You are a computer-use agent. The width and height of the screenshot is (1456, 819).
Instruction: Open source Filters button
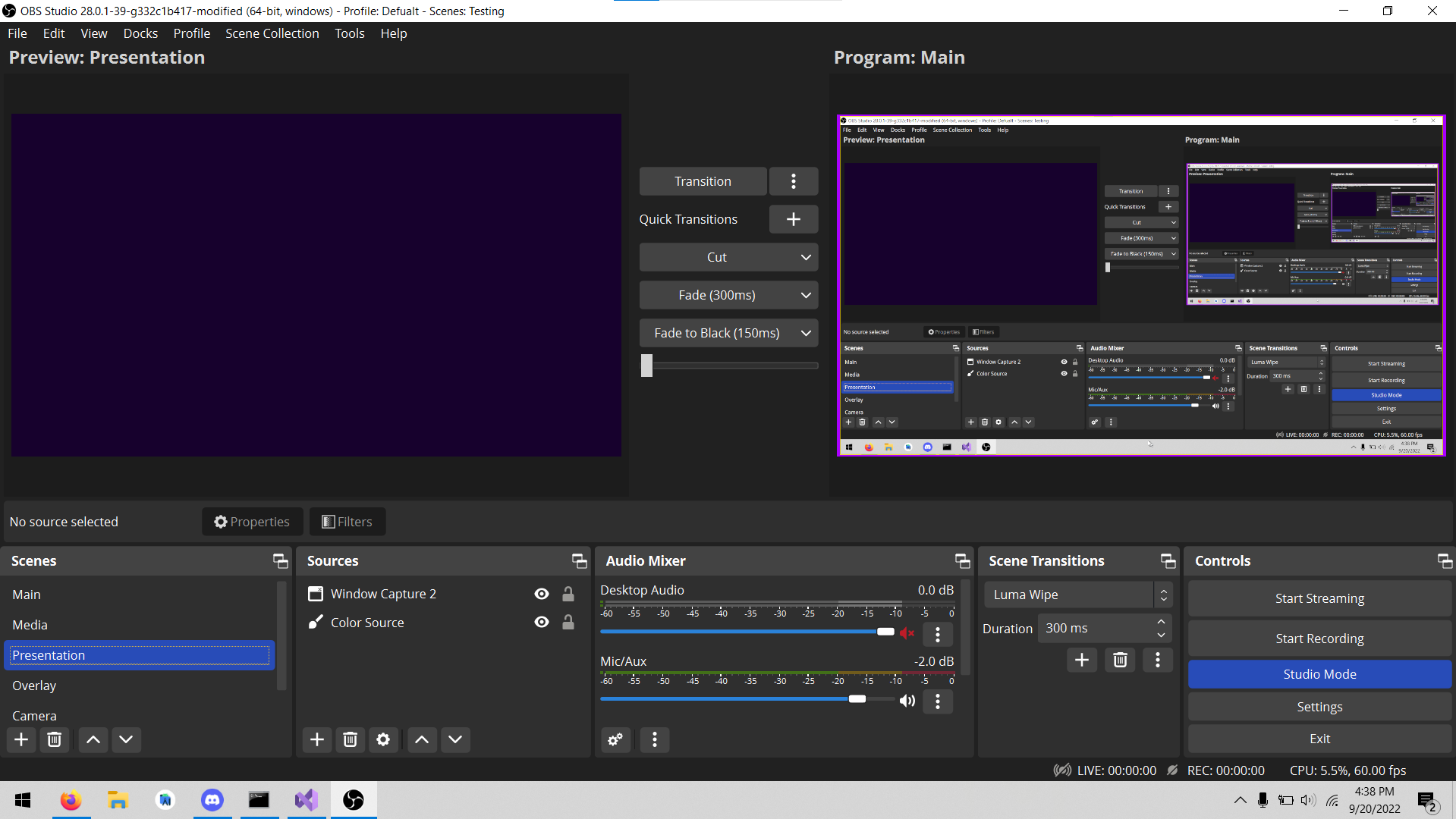tap(347, 522)
